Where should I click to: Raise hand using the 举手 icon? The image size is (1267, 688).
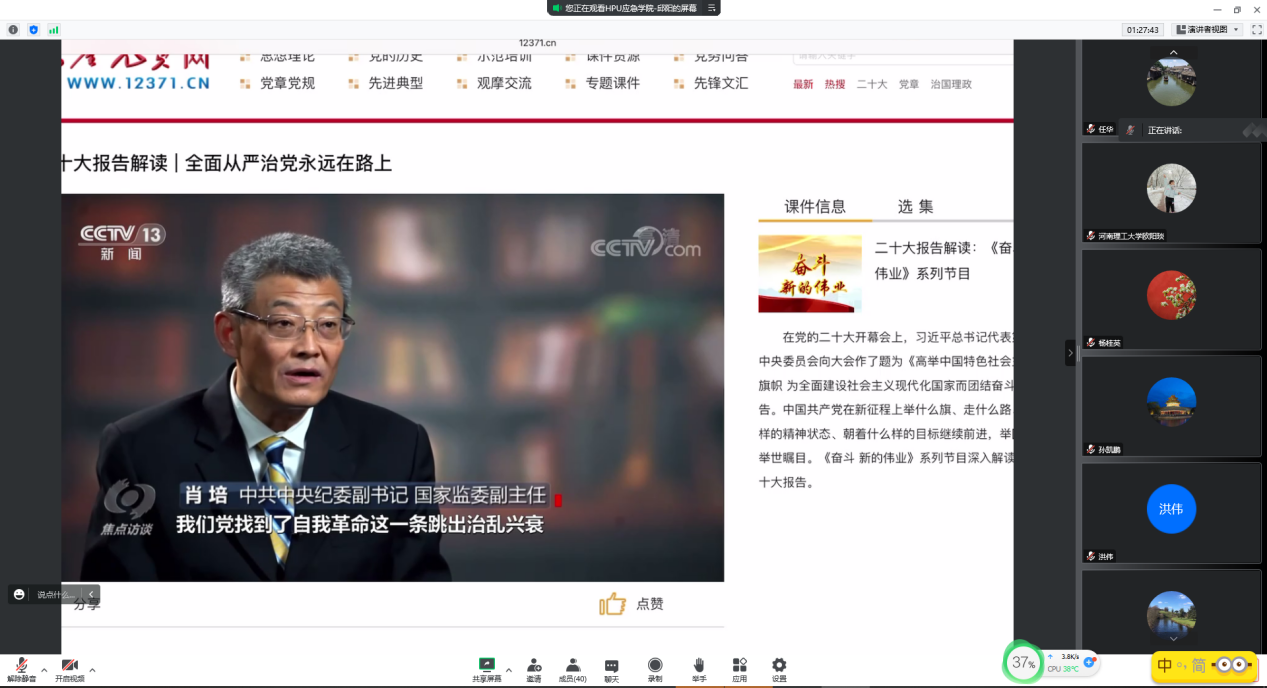click(x=699, y=666)
